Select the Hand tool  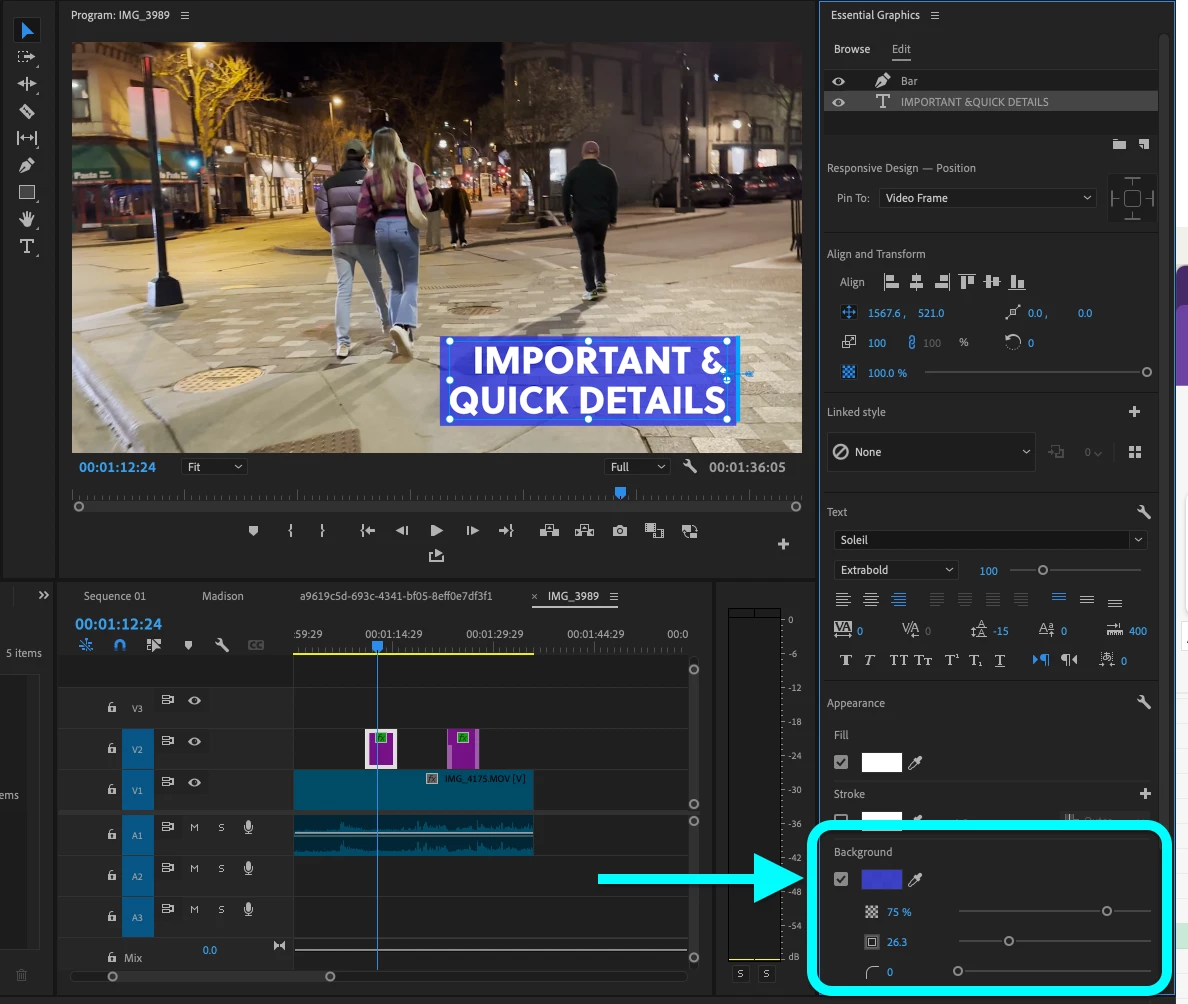point(27,219)
